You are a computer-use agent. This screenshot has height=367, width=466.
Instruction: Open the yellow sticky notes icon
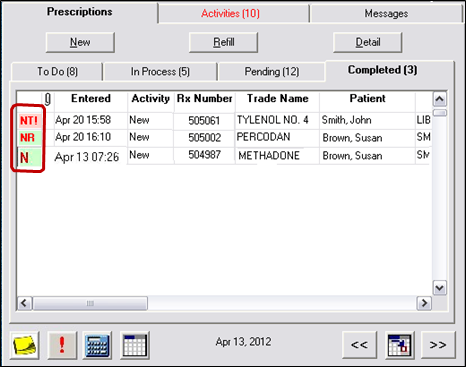pyautogui.click(x=24, y=345)
